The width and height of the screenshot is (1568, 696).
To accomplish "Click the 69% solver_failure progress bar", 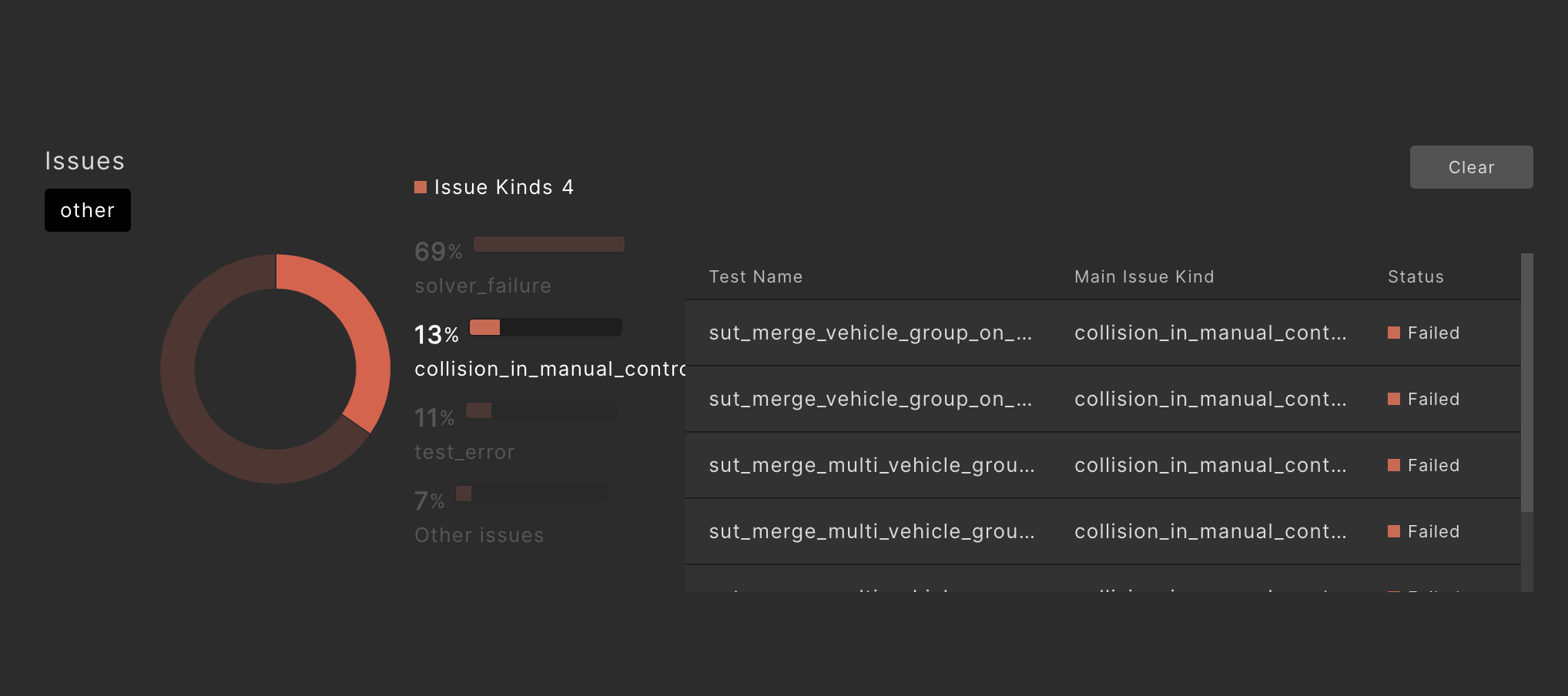I will (x=548, y=244).
